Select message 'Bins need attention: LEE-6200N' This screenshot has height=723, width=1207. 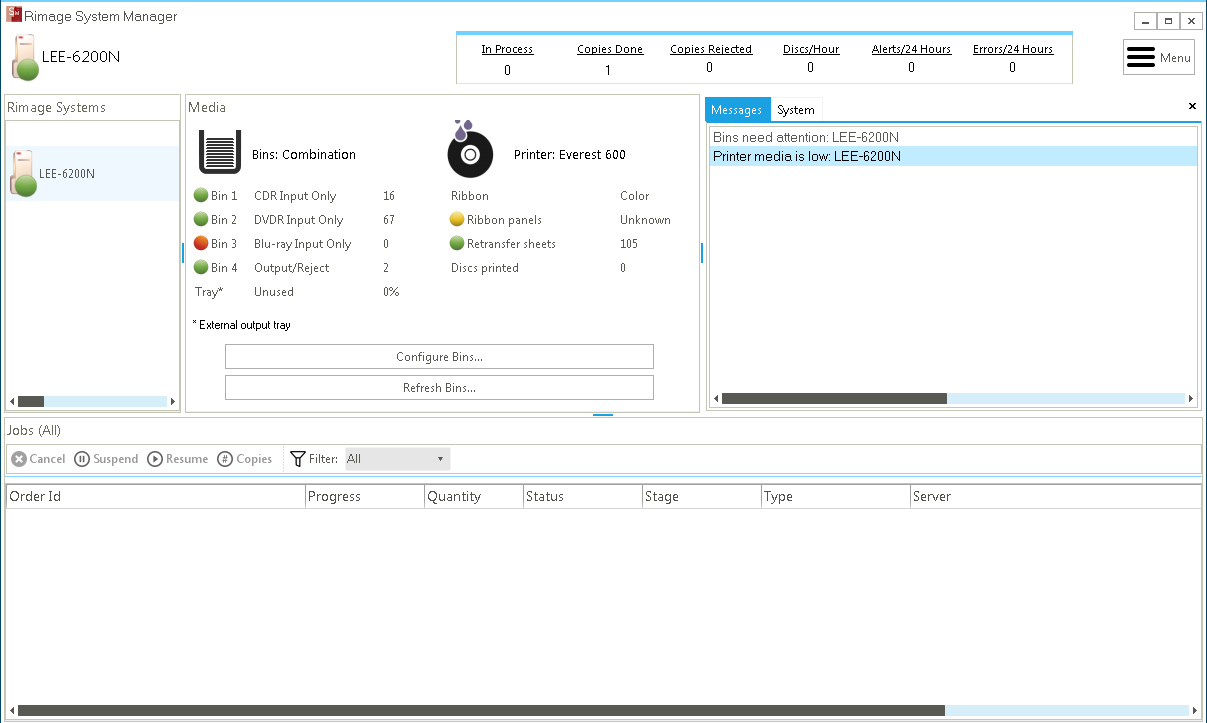(953, 137)
